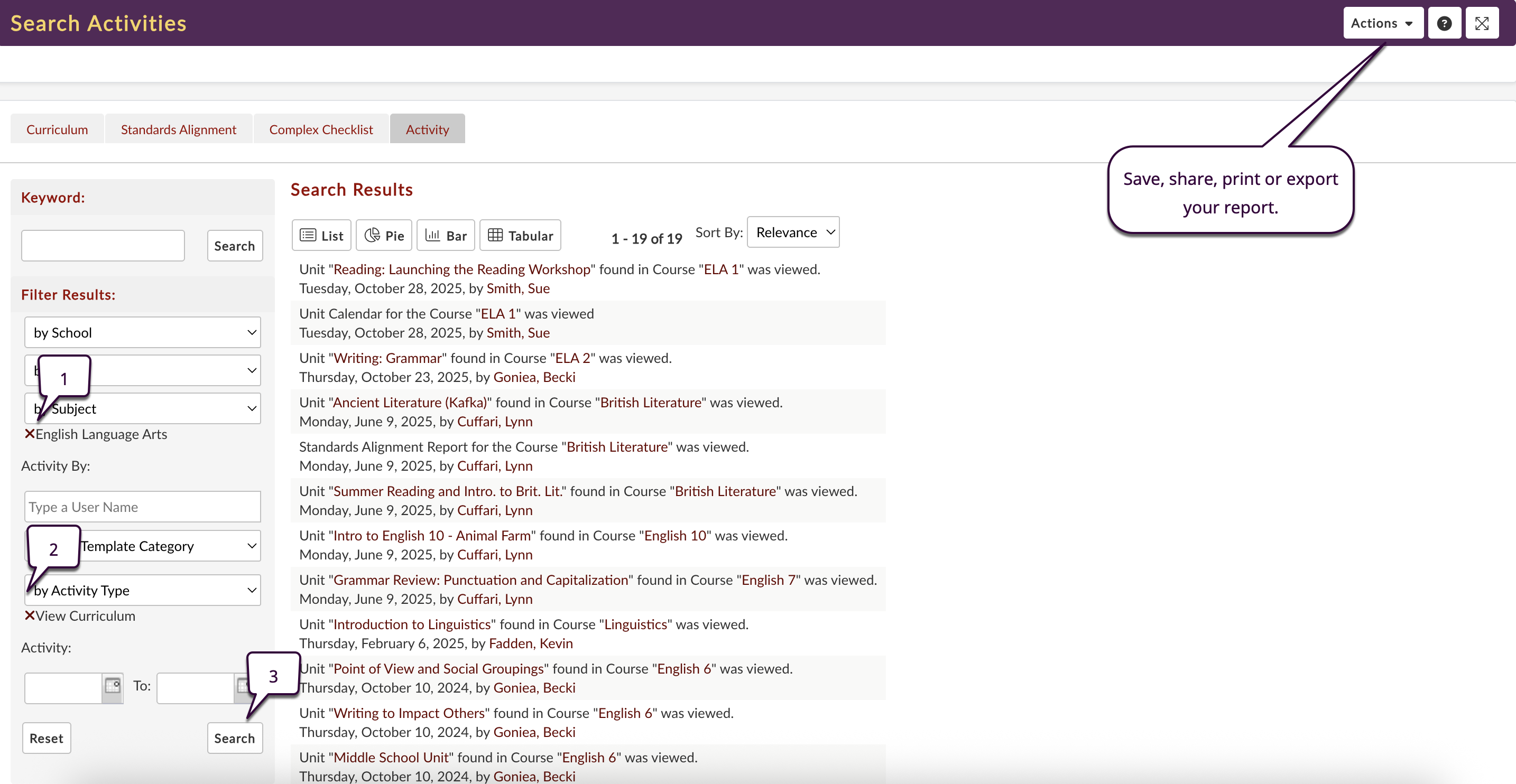Remove the View Curriculum filter
This screenshot has width=1516, height=784.
tap(30, 616)
